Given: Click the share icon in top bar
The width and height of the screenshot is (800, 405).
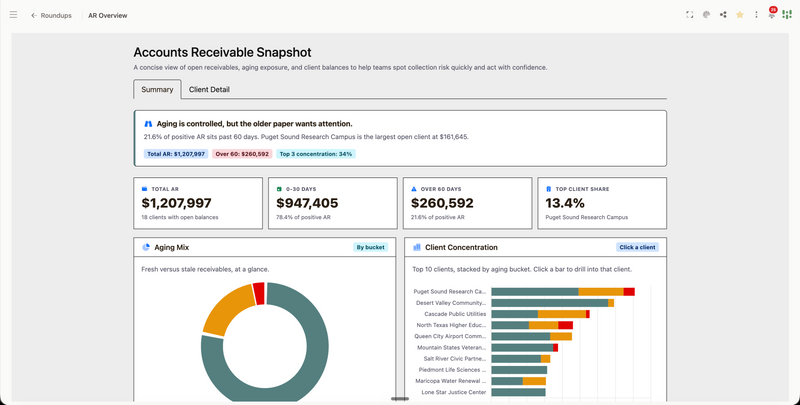Looking at the screenshot, I should click(723, 15).
